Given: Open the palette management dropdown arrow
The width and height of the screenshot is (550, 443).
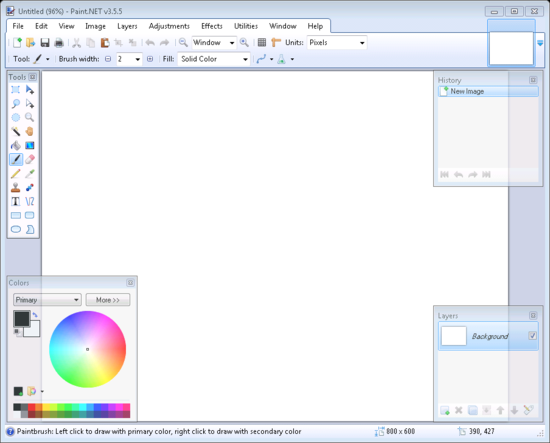Looking at the screenshot, I should coord(42,391).
